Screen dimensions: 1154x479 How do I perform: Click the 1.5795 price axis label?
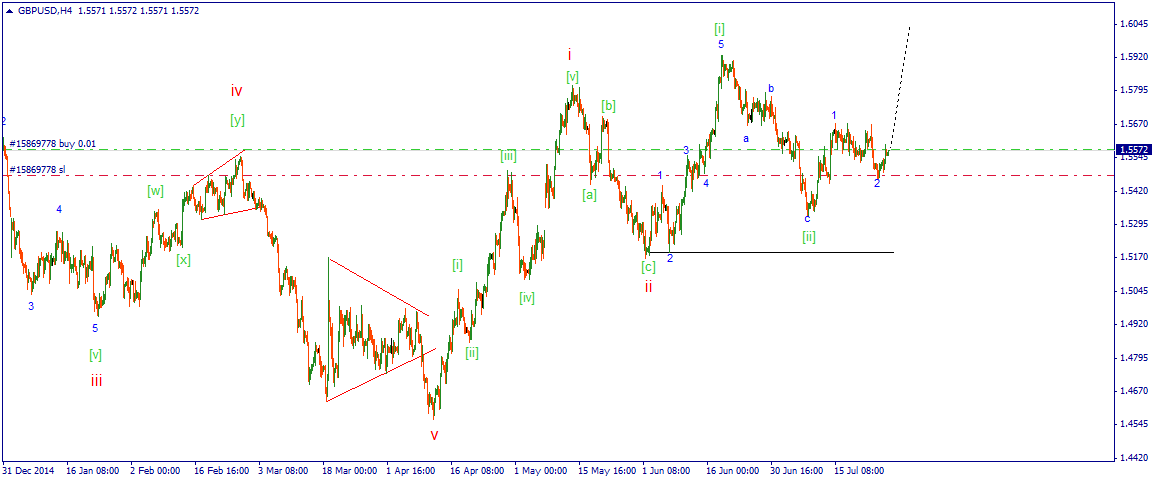1133,91
